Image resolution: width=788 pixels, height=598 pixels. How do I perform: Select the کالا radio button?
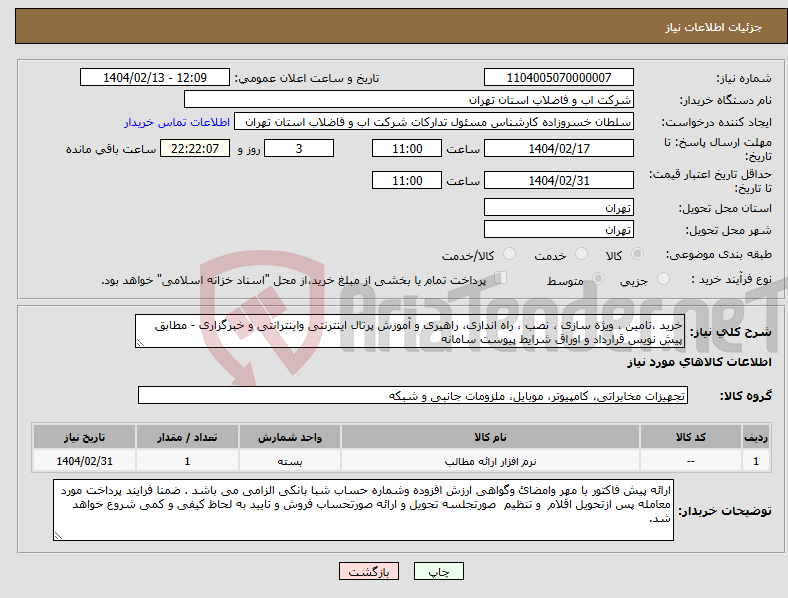[637, 254]
